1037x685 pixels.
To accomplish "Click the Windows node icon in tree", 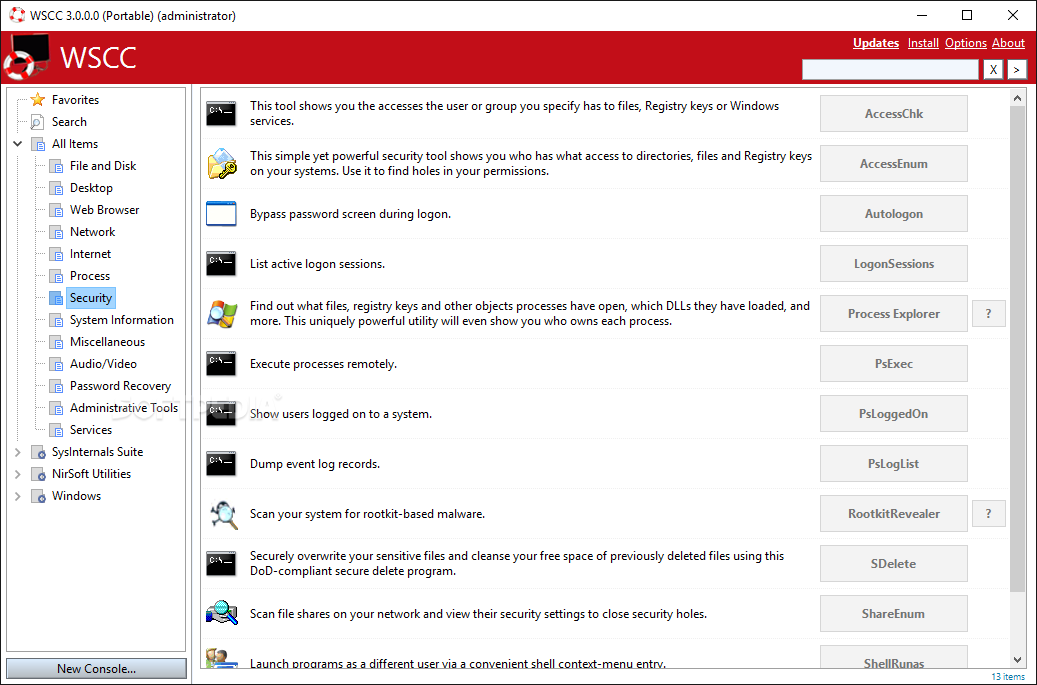I will click(x=38, y=496).
